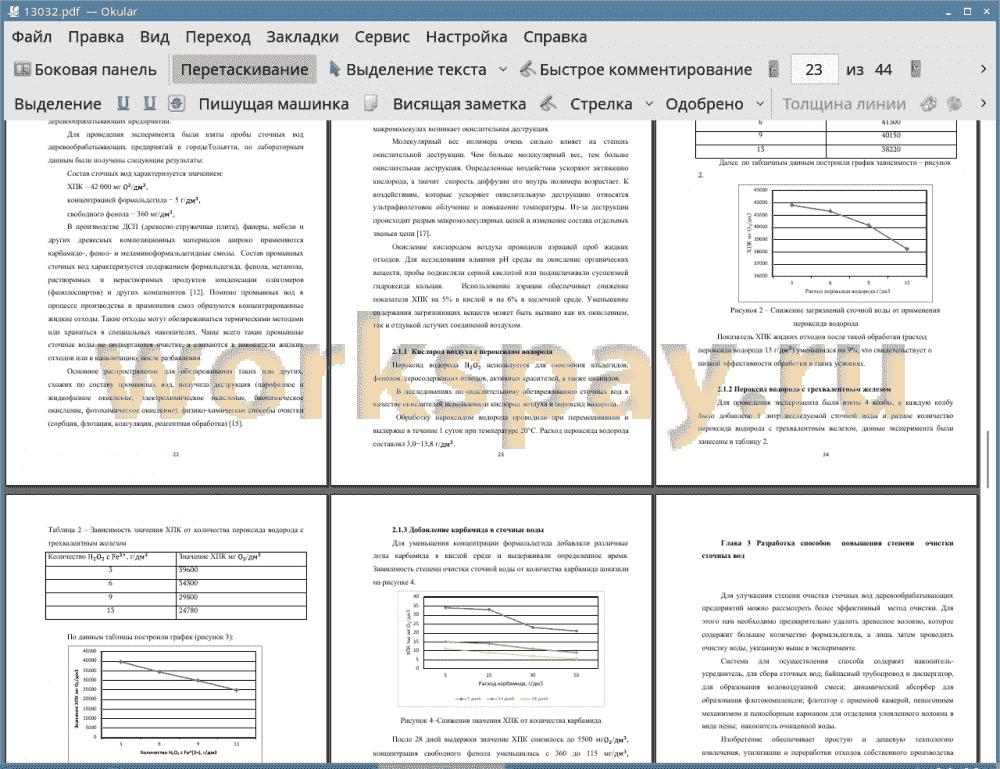Toggle Быстрое комментирование quick annotations
The width and height of the screenshot is (1000, 769).
[x=636, y=70]
